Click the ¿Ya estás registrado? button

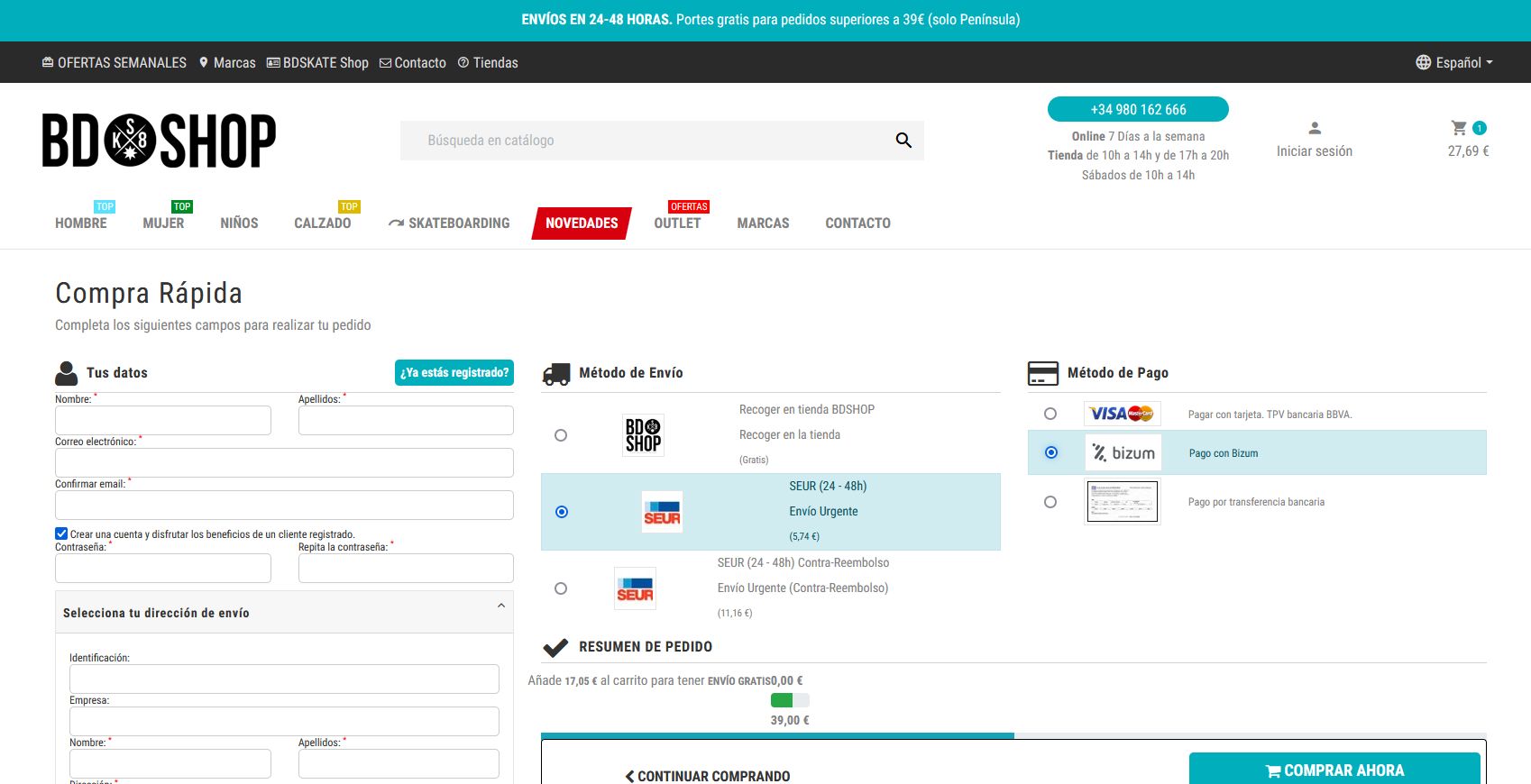click(454, 373)
